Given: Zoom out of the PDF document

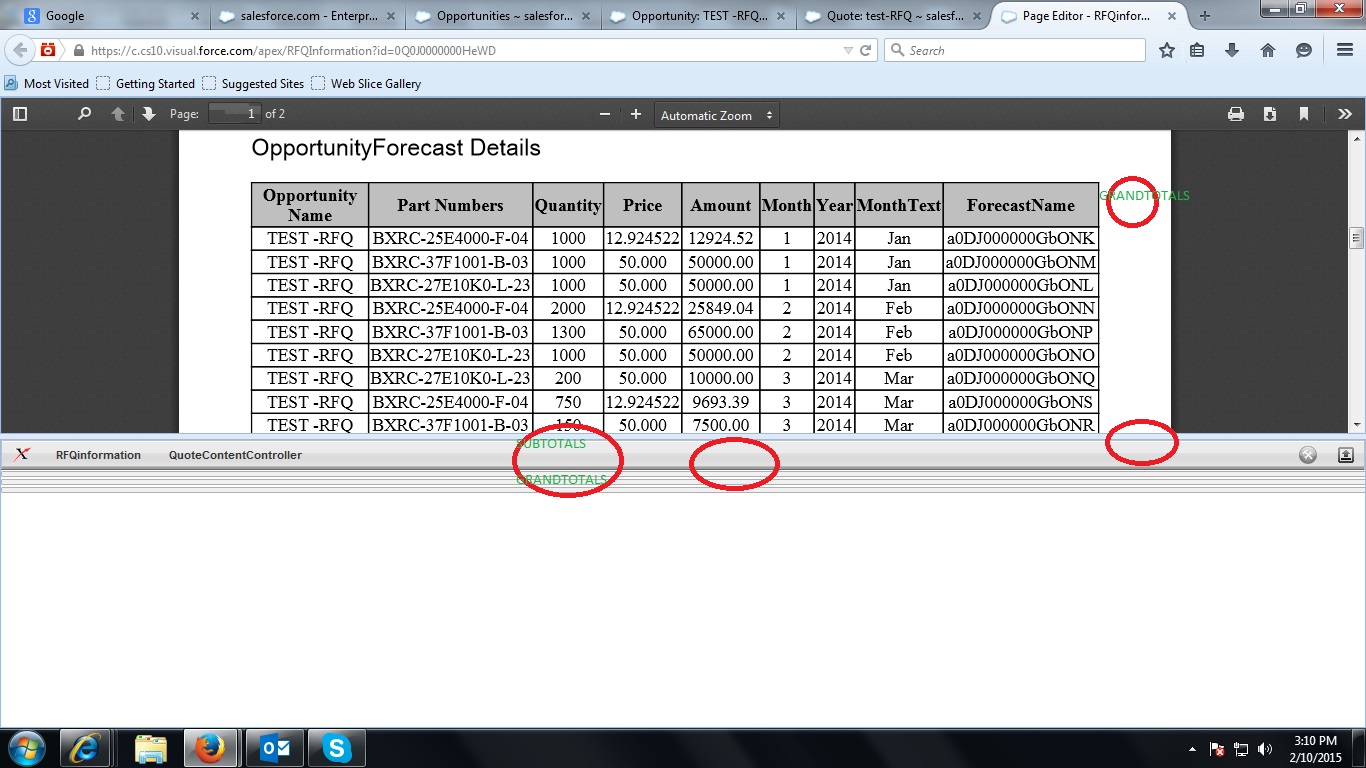Looking at the screenshot, I should tap(605, 114).
